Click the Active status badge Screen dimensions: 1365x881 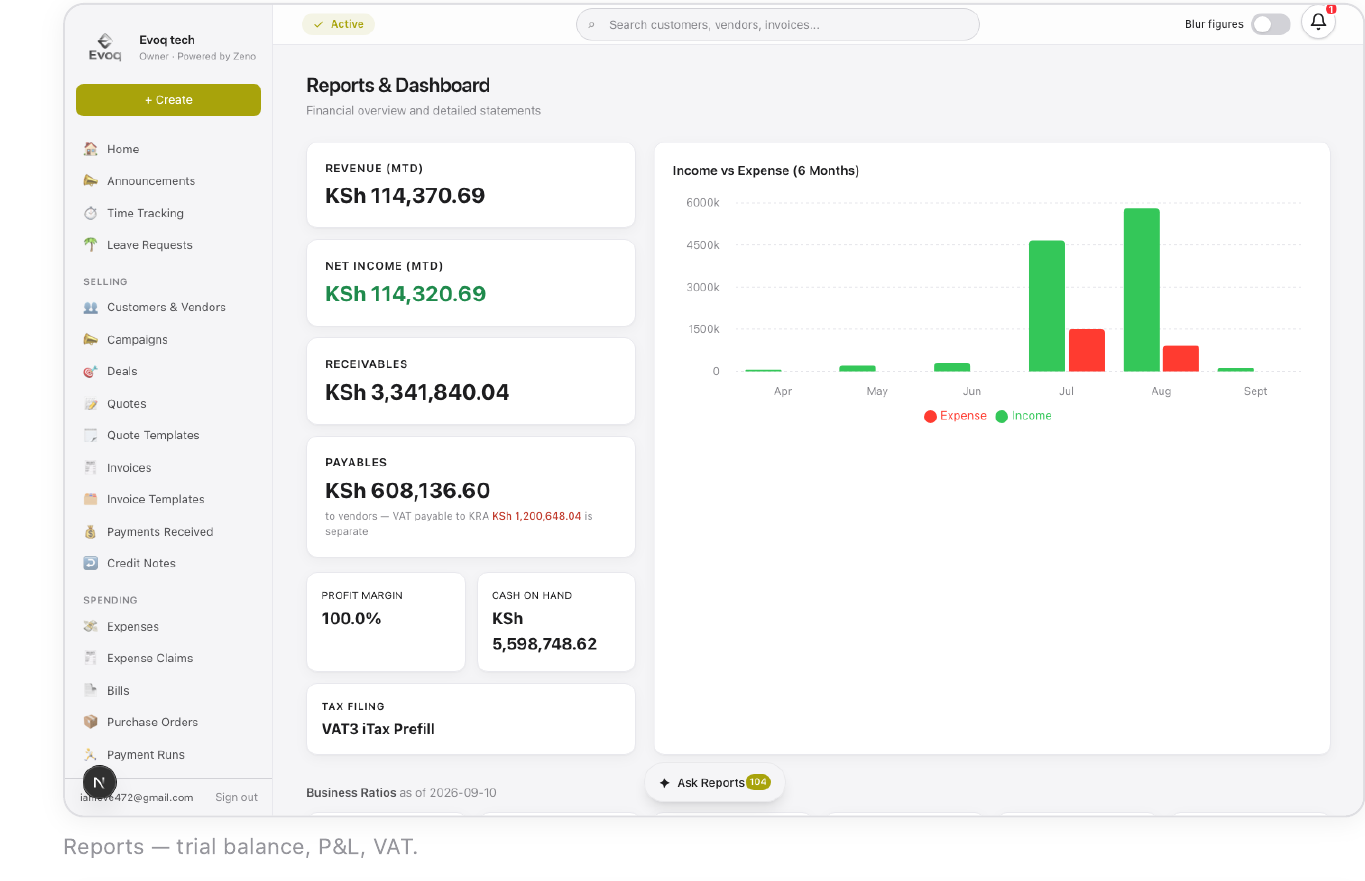[x=338, y=24]
